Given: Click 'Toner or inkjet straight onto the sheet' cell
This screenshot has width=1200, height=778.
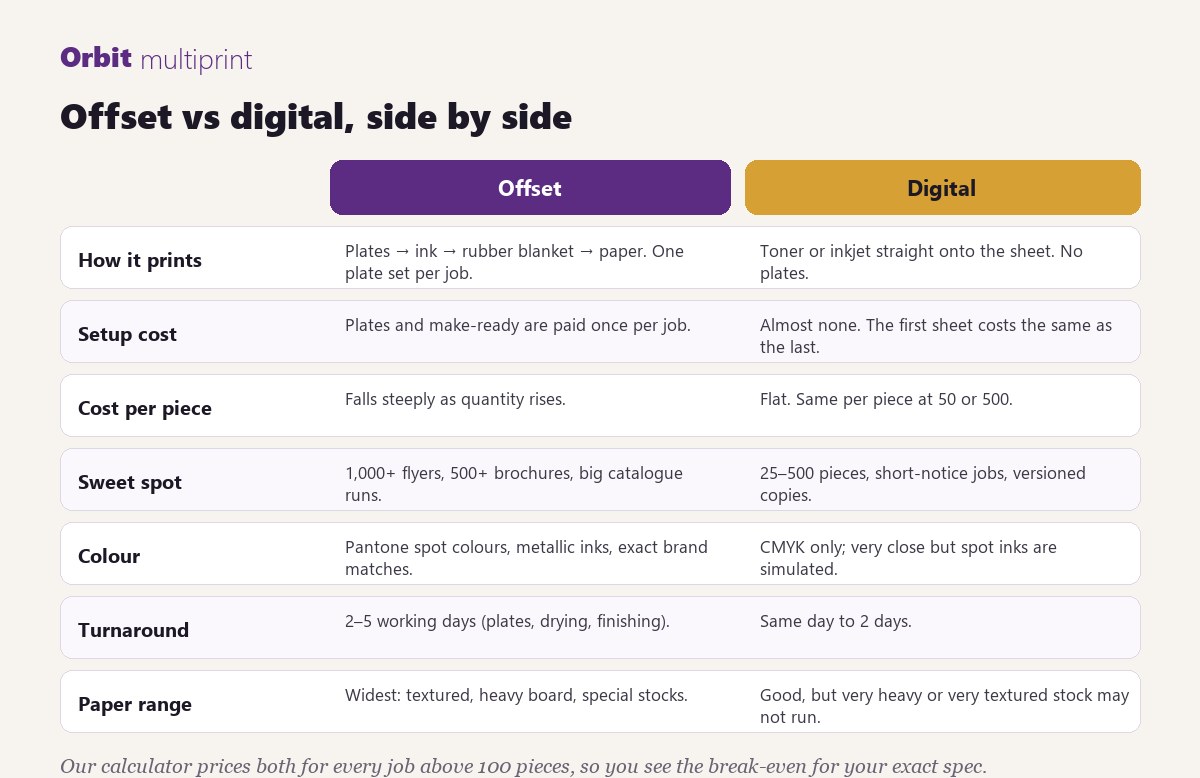Looking at the screenshot, I should click(921, 261).
